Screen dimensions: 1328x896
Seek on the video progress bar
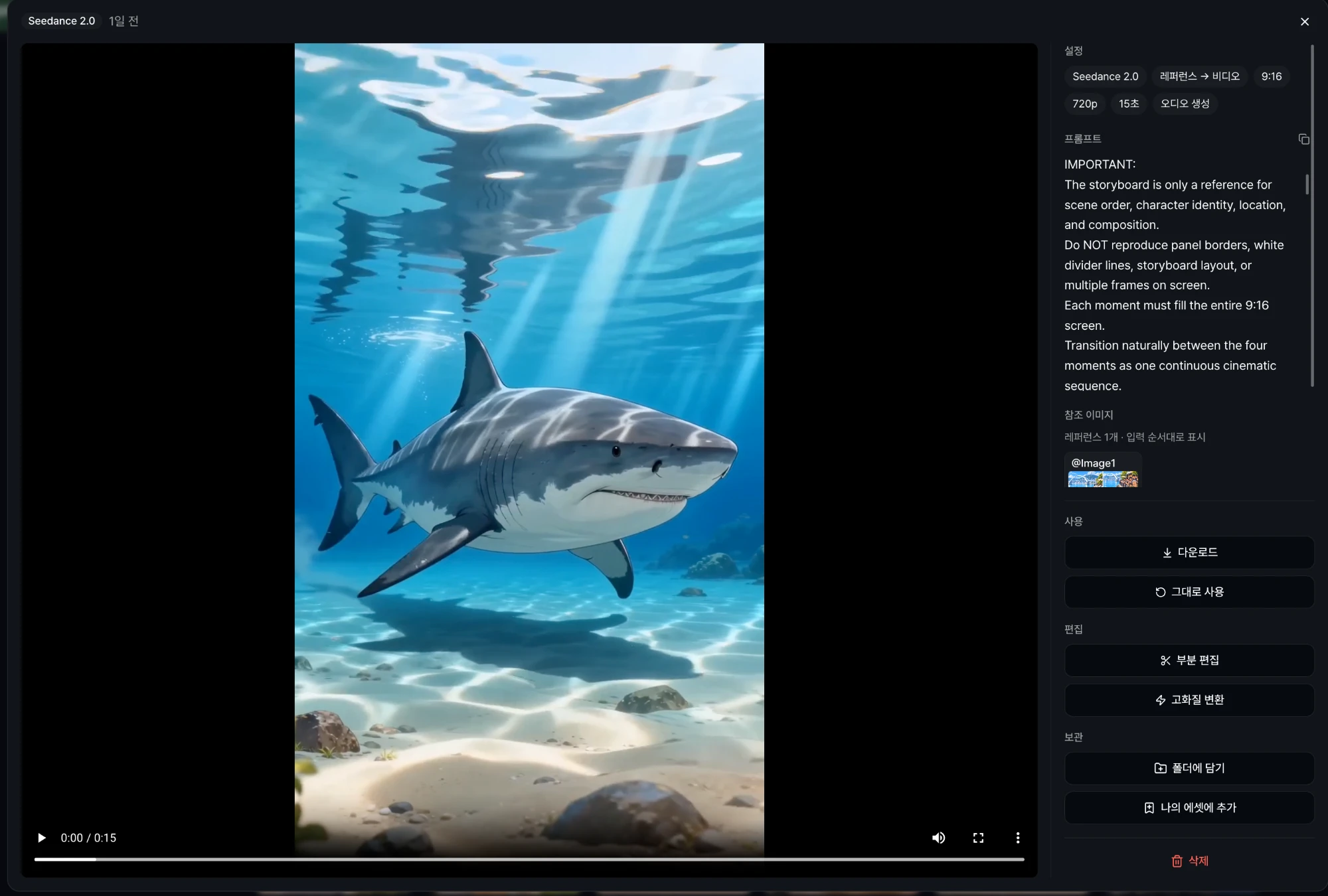pos(529,859)
